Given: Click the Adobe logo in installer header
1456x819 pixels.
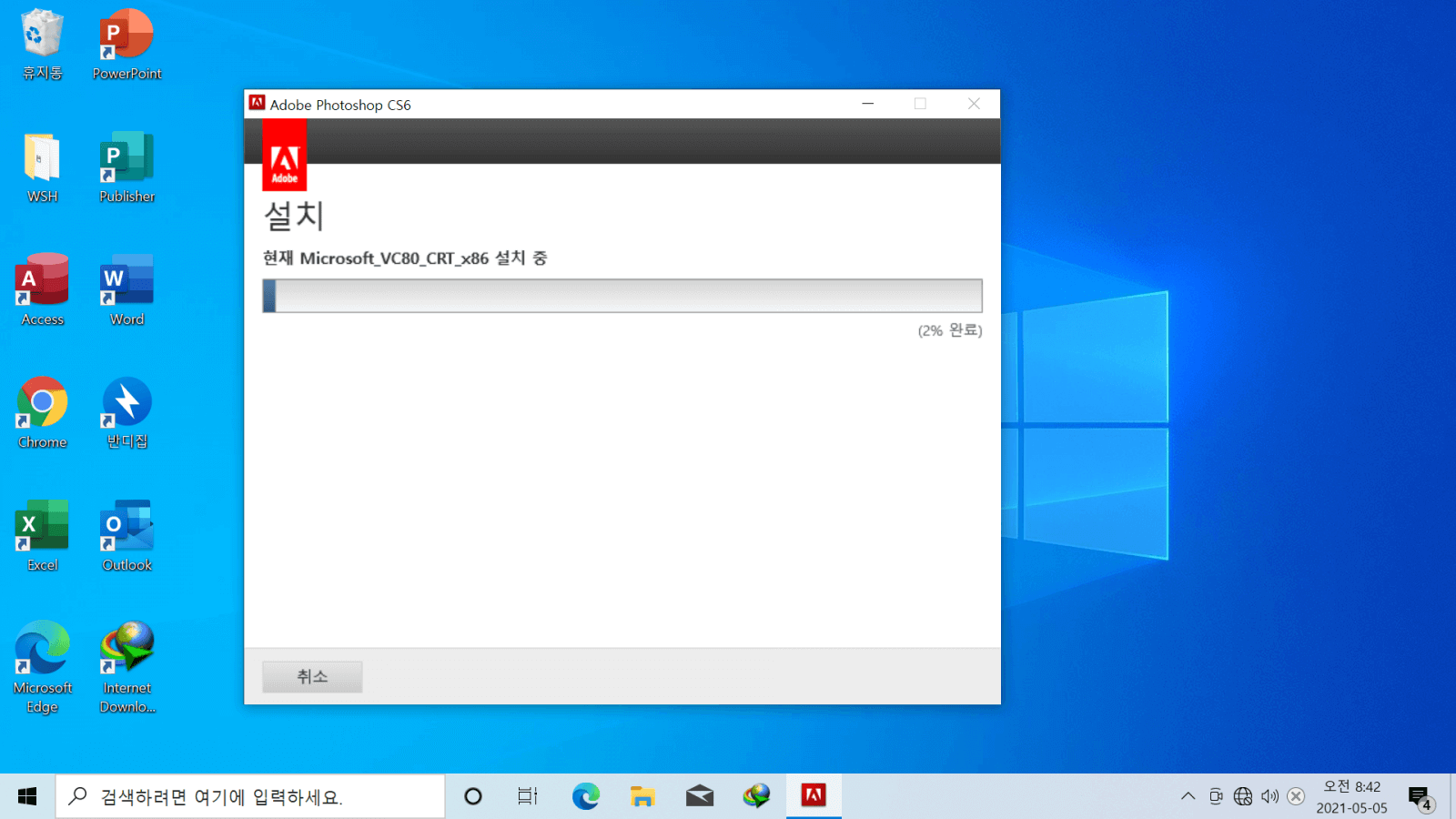Looking at the screenshot, I should click(x=284, y=155).
